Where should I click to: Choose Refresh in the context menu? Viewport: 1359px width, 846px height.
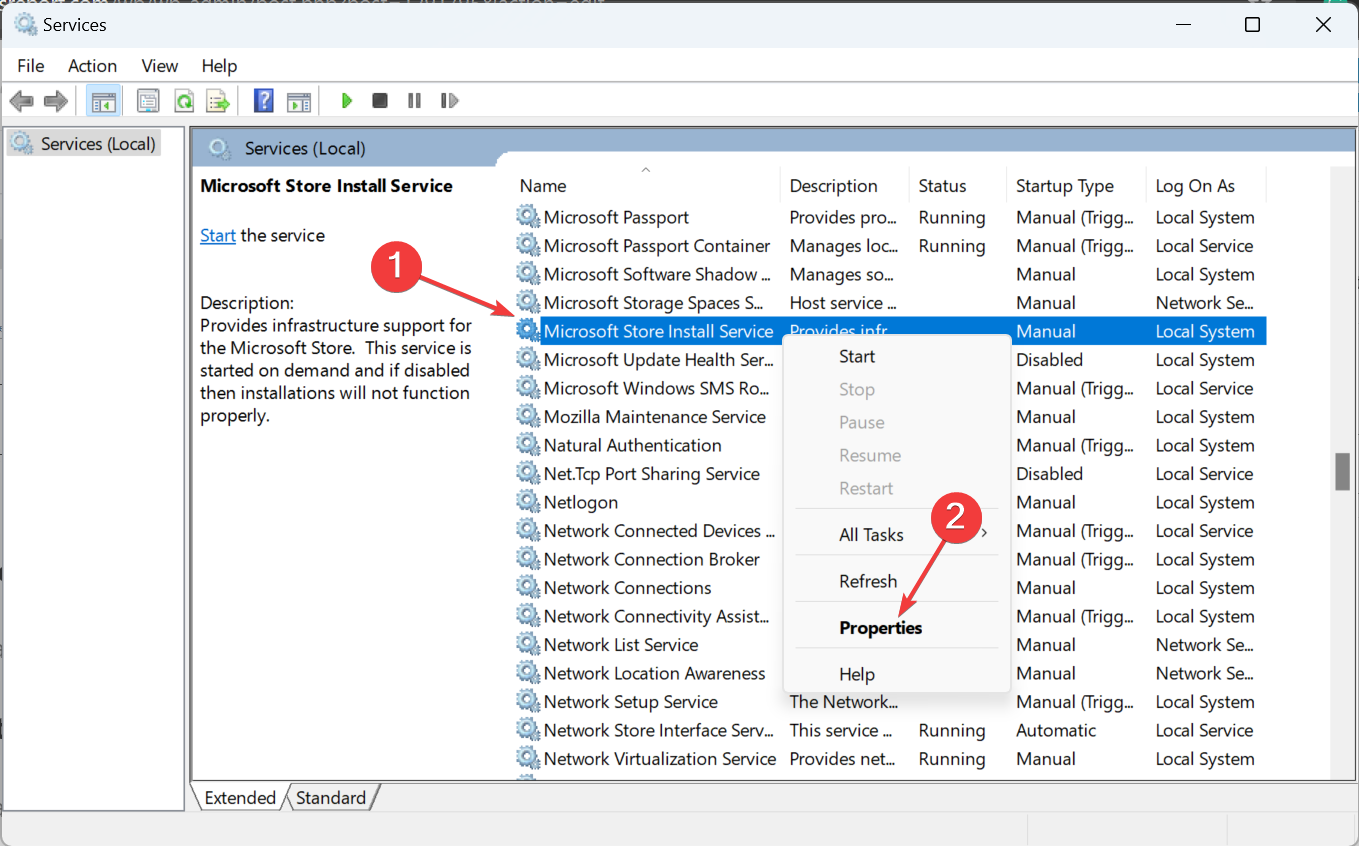(x=897, y=581)
